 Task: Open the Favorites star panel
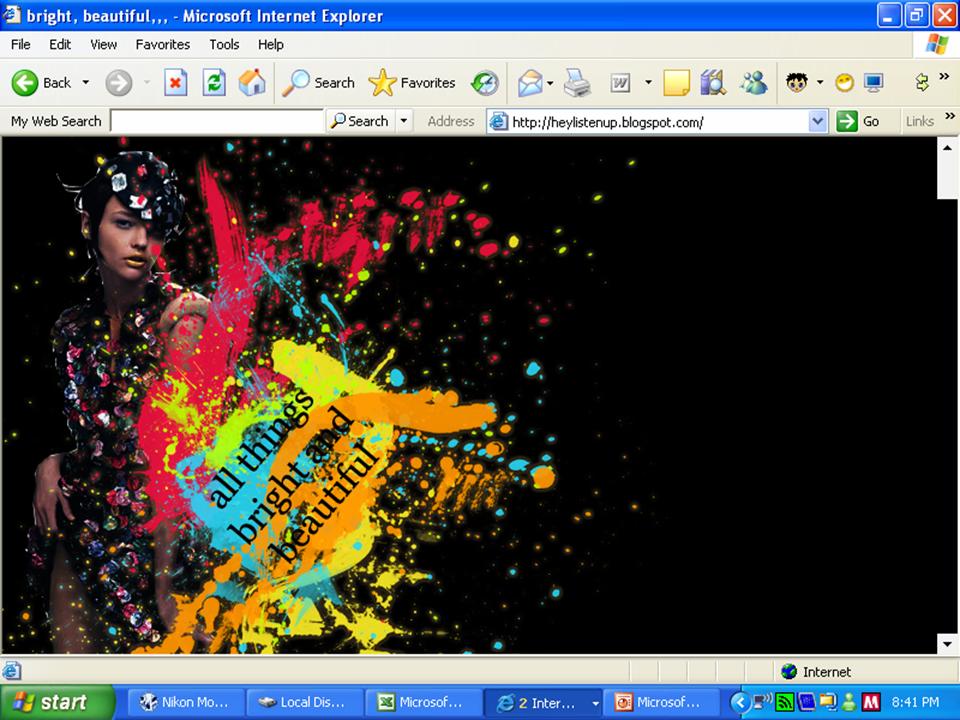[412, 83]
